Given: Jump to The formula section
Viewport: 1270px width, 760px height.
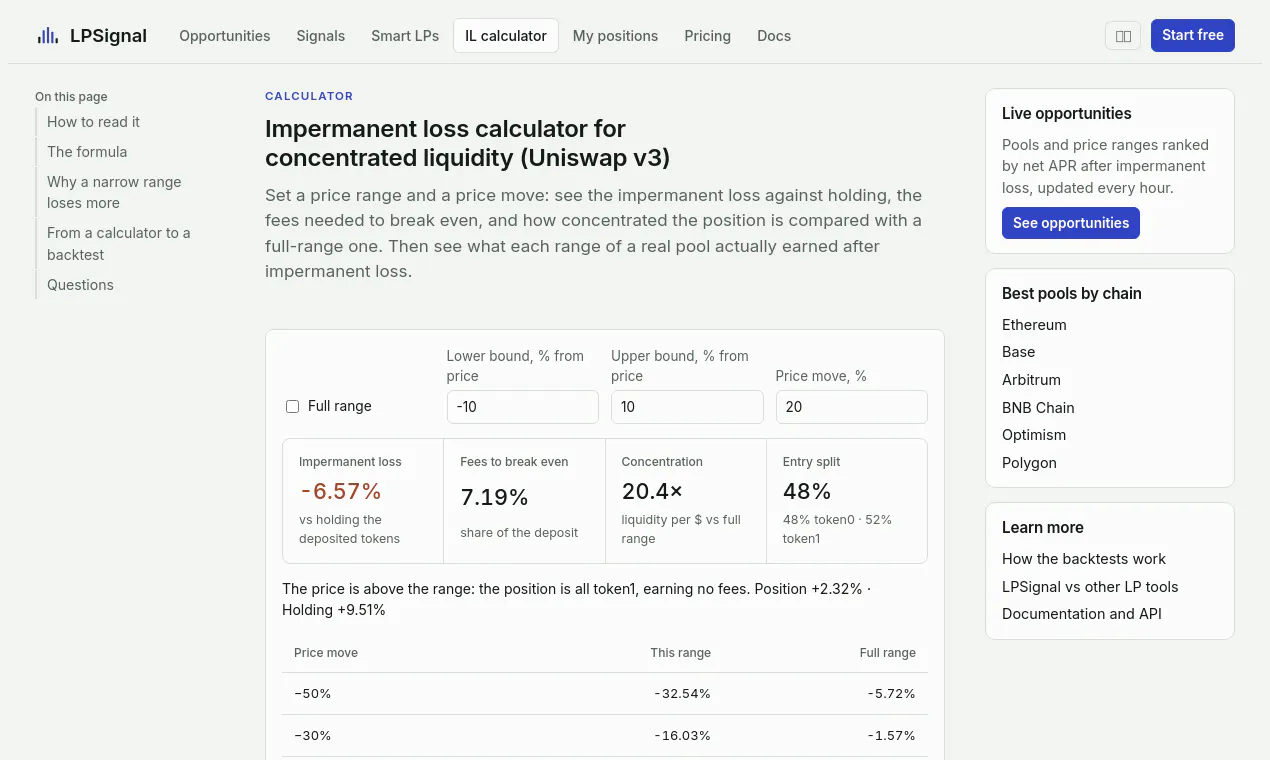Looking at the screenshot, I should point(87,152).
